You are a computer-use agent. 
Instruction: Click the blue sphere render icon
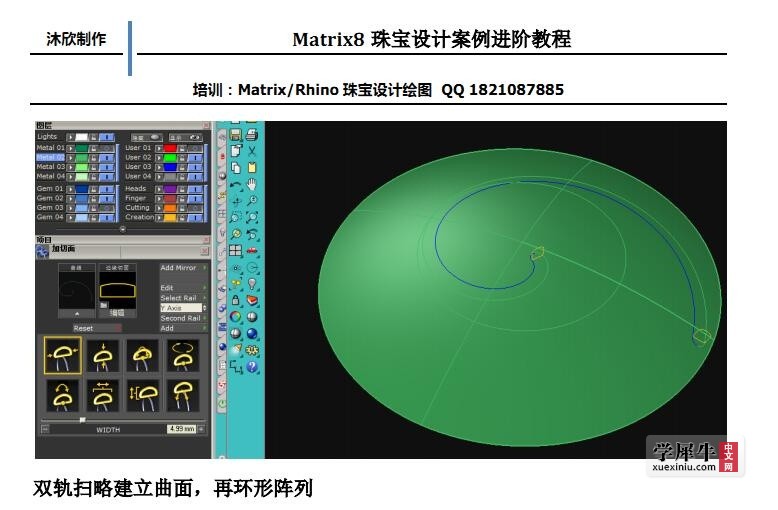click(252, 333)
